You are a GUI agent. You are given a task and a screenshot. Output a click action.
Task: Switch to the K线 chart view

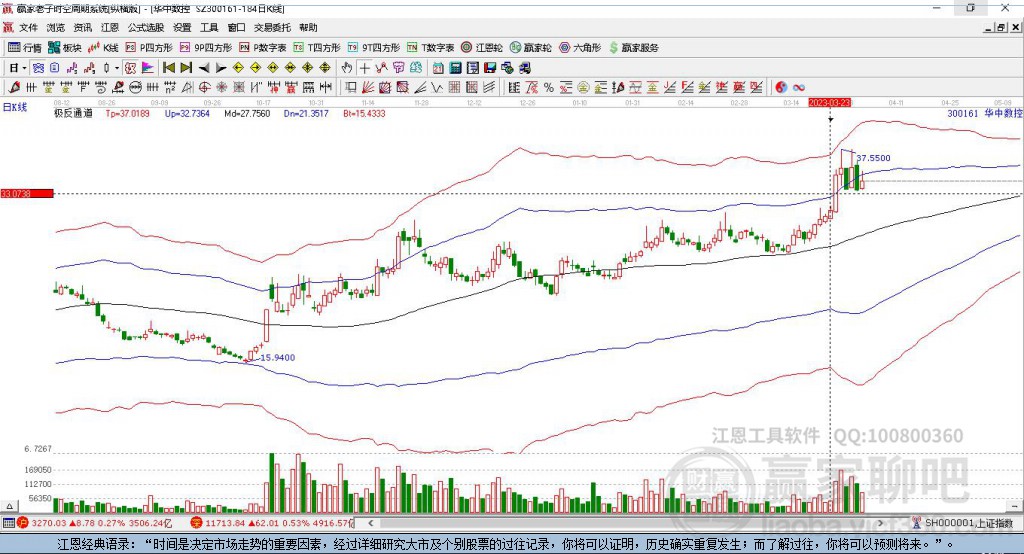[x=103, y=48]
